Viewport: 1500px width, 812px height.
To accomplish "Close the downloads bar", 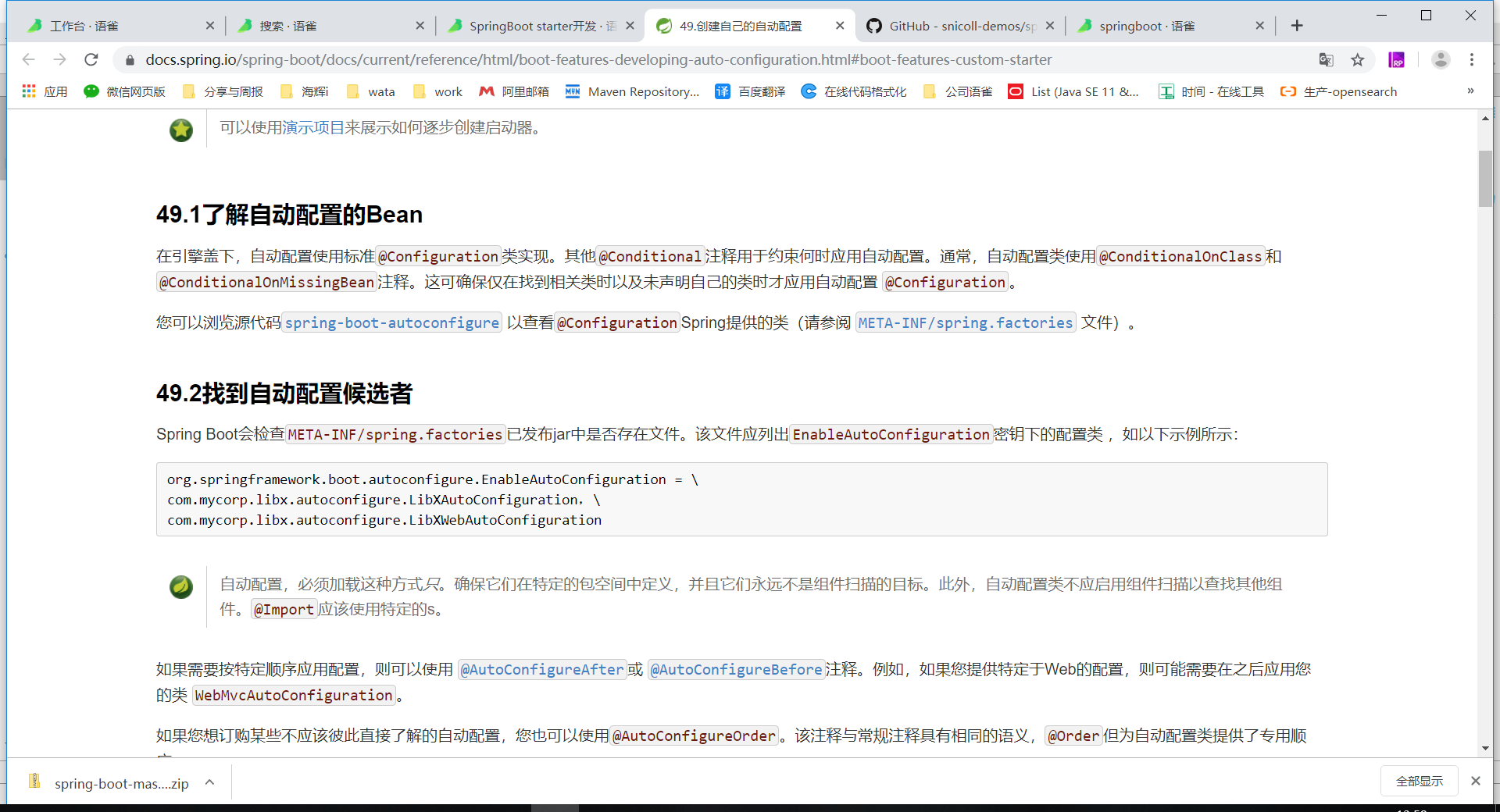I will (1476, 781).
